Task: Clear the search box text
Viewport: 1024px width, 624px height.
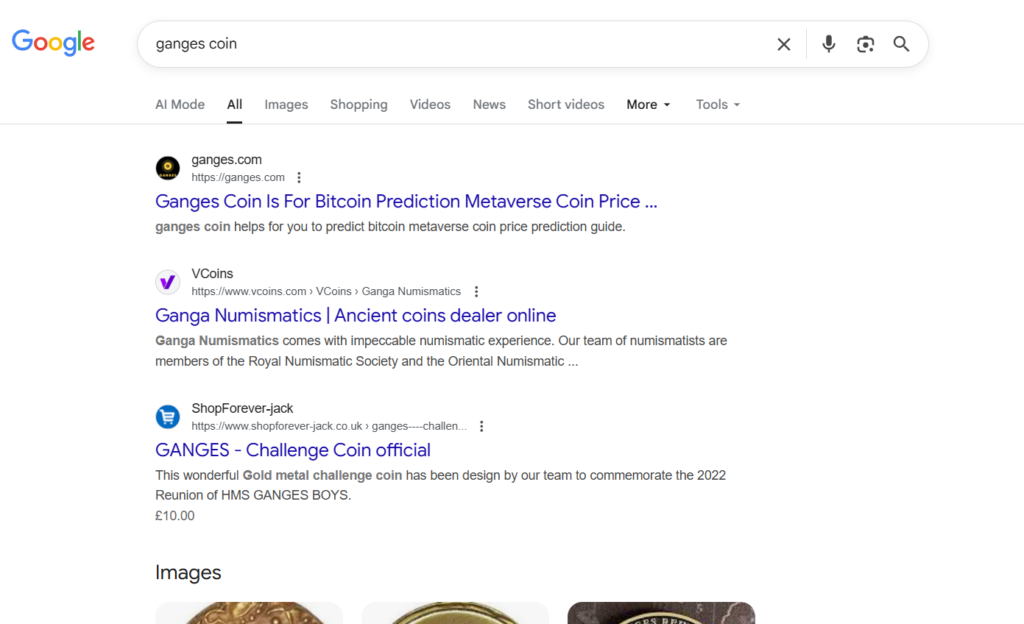Action: pos(784,44)
